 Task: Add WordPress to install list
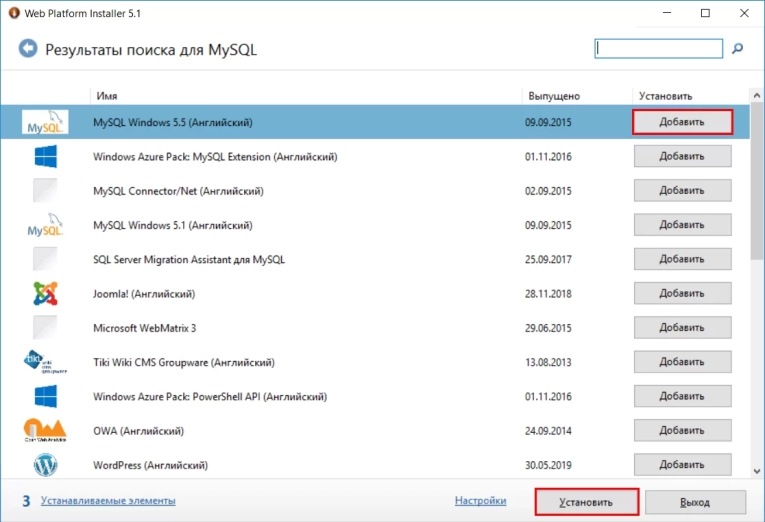click(x=683, y=464)
